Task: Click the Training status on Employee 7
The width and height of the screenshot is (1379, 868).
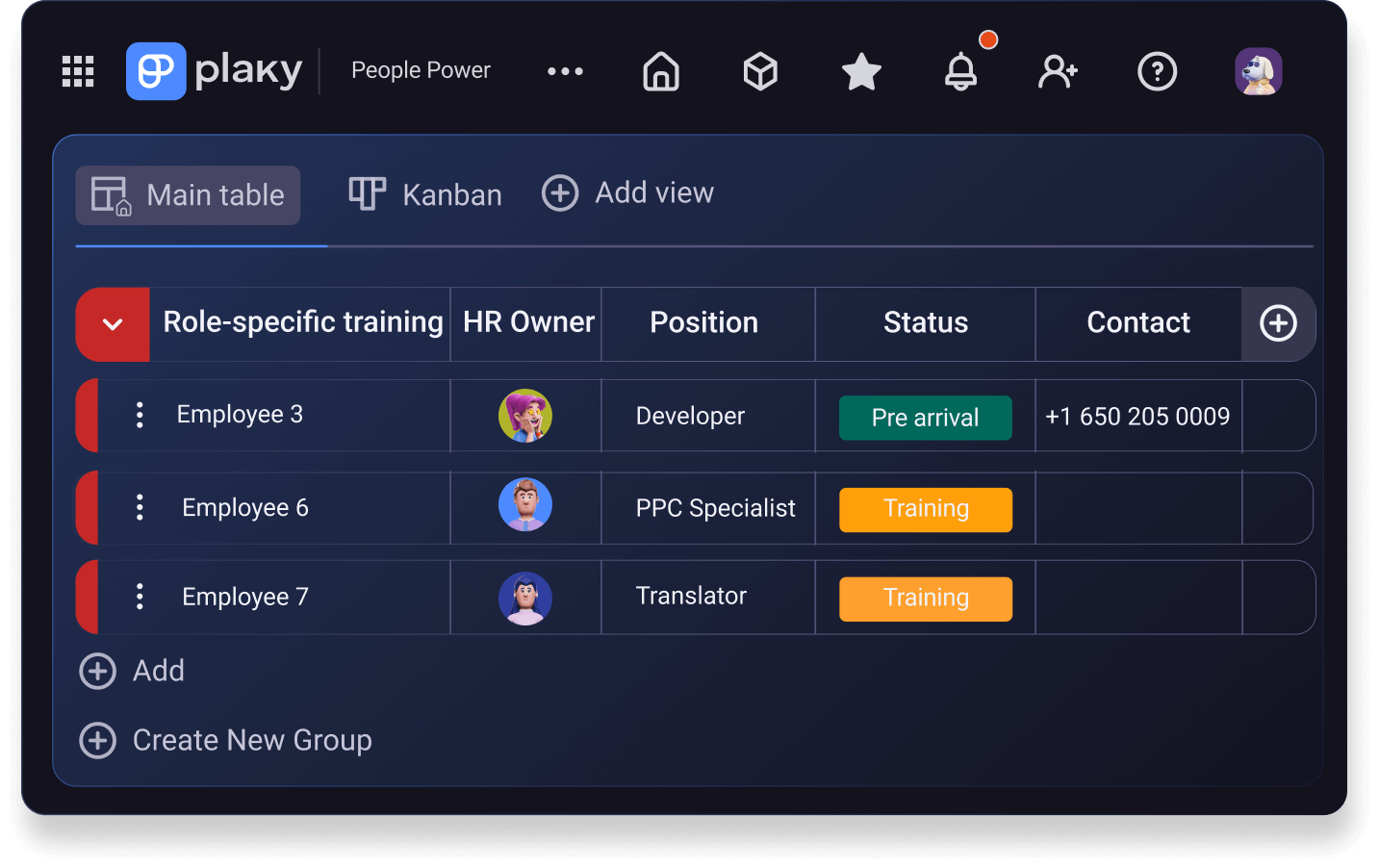Action: pyautogui.click(x=926, y=598)
